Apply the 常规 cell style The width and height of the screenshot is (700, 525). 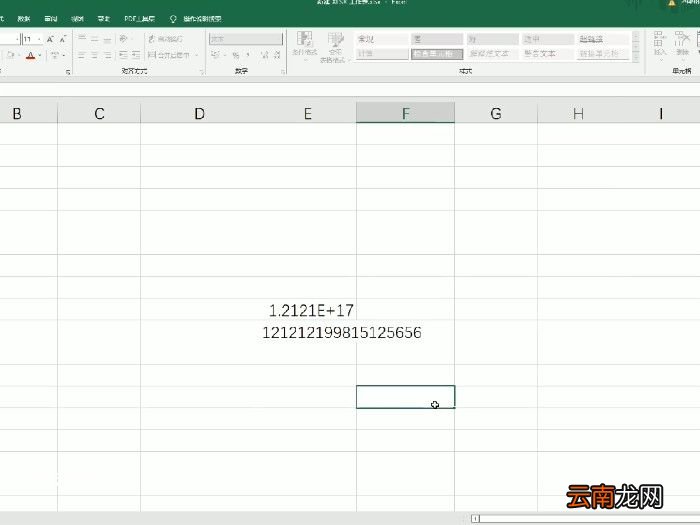click(382, 39)
